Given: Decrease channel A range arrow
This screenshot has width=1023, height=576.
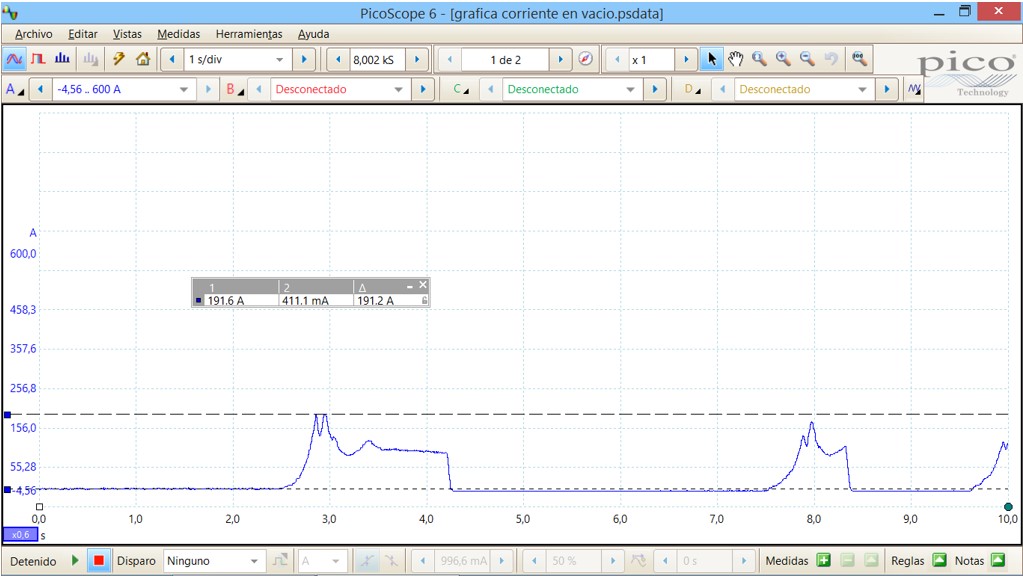Looking at the screenshot, I should pyautogui.click(x=40, y=89).
